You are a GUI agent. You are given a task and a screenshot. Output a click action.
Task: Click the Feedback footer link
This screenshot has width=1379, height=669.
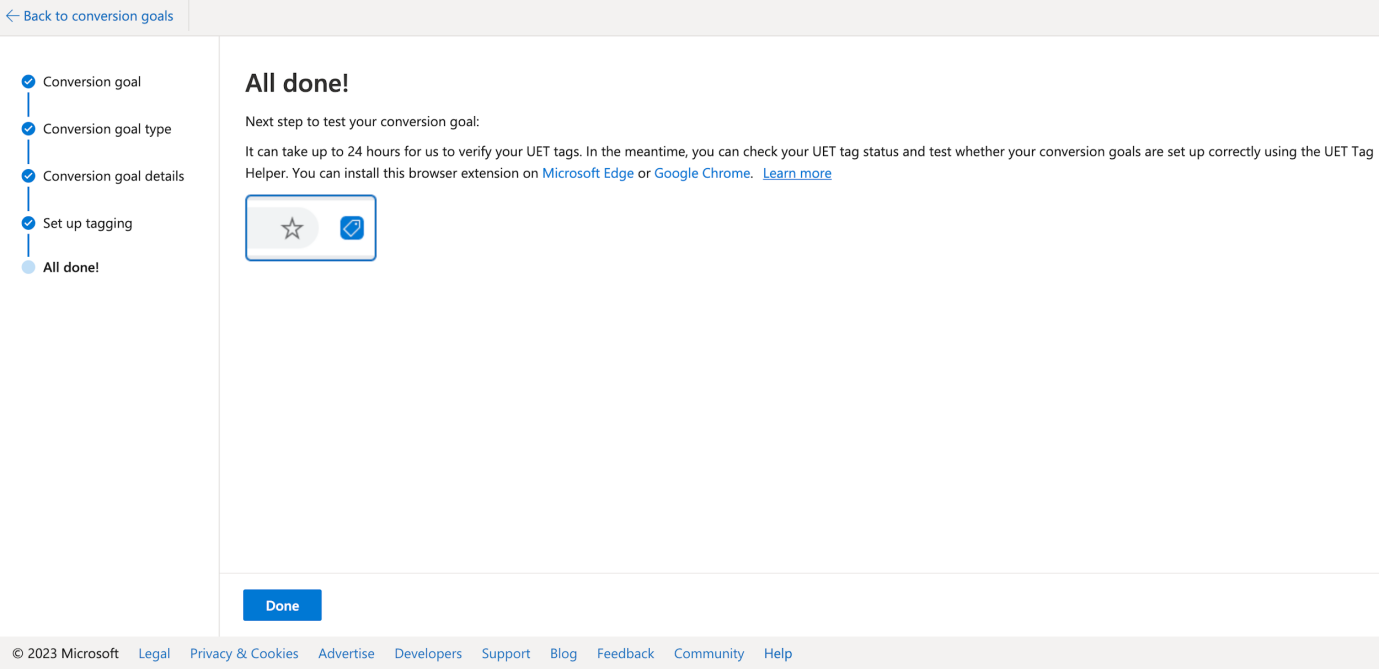pyautogui.click(x=625, y=653)
